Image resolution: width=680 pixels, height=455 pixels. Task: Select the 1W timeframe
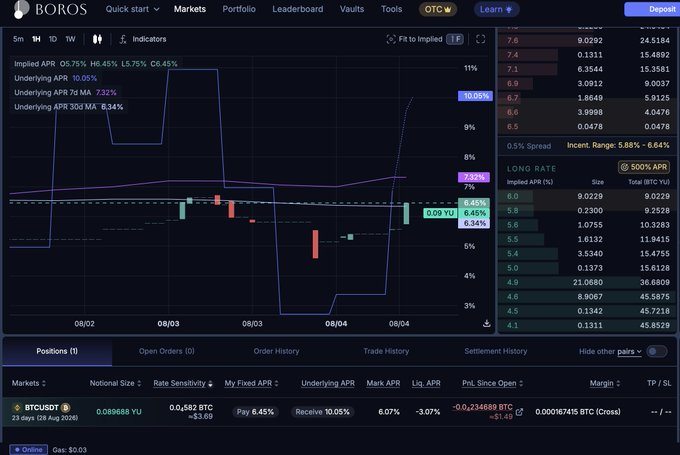[70, 39]
